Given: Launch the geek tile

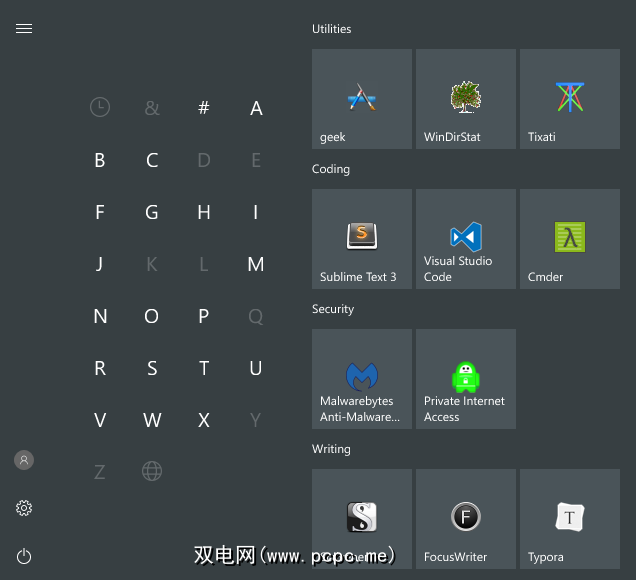Looking at the screenshot, I should (362, 99).
